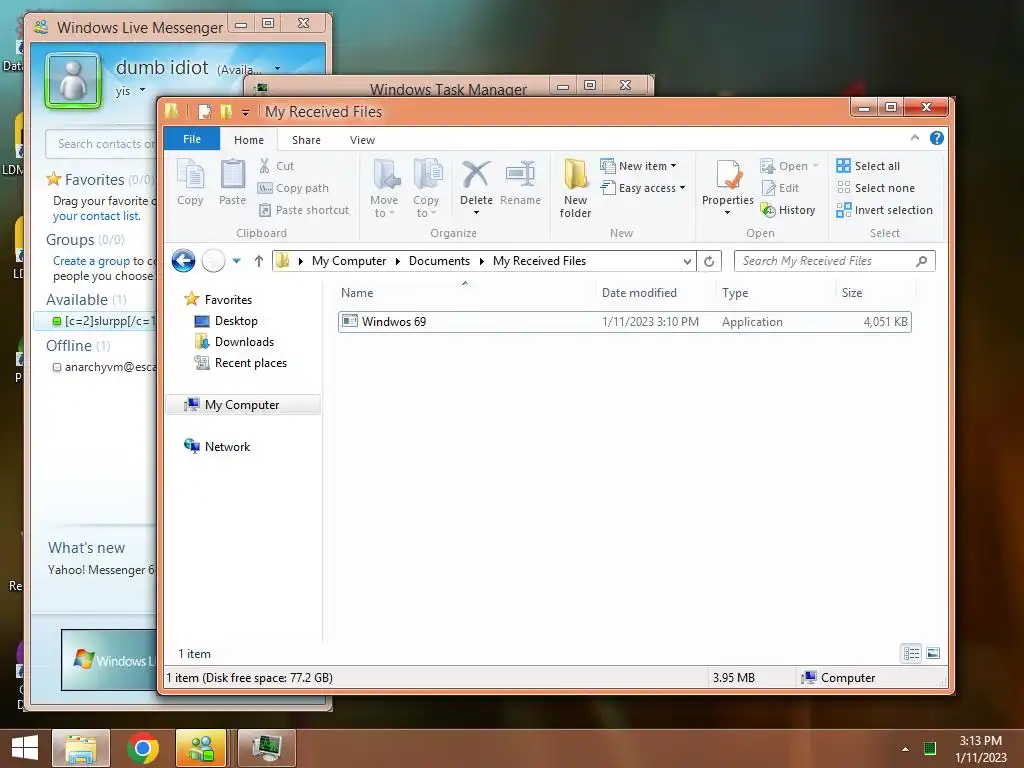Click Windows Live Messenger taskbar icon

201,748
